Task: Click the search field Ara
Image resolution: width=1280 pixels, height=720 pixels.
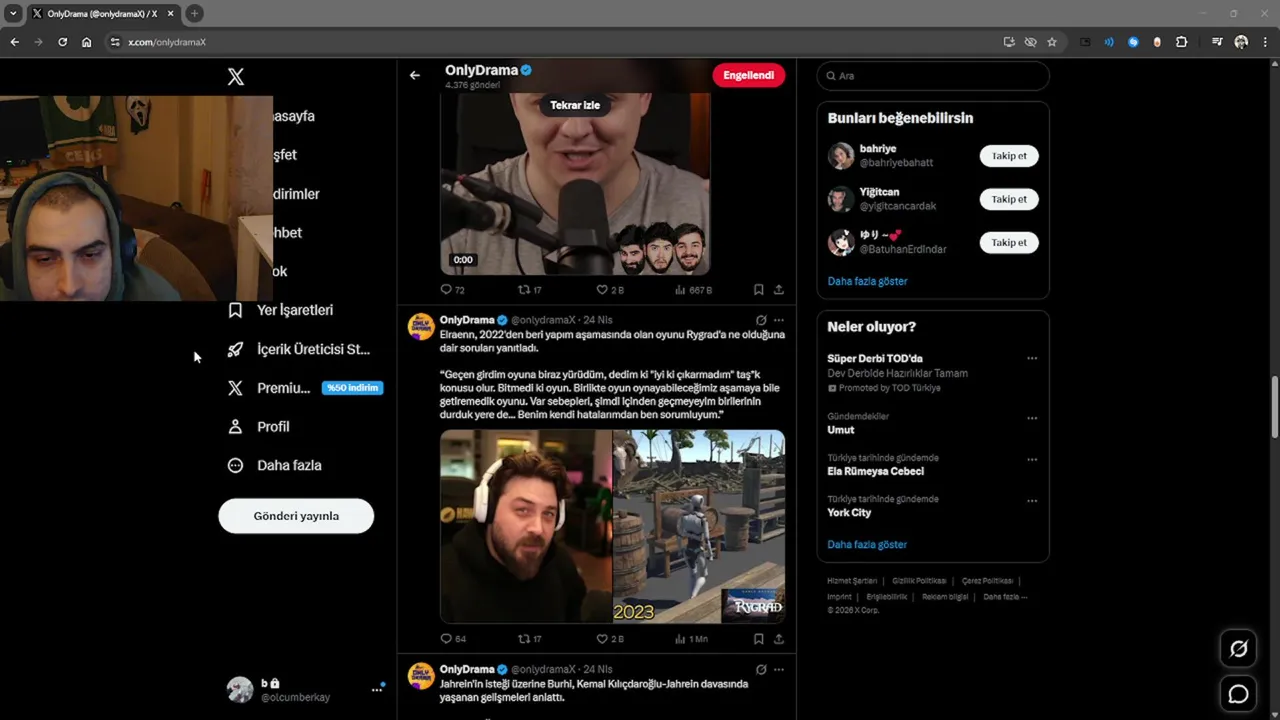Action: [933, 76]
